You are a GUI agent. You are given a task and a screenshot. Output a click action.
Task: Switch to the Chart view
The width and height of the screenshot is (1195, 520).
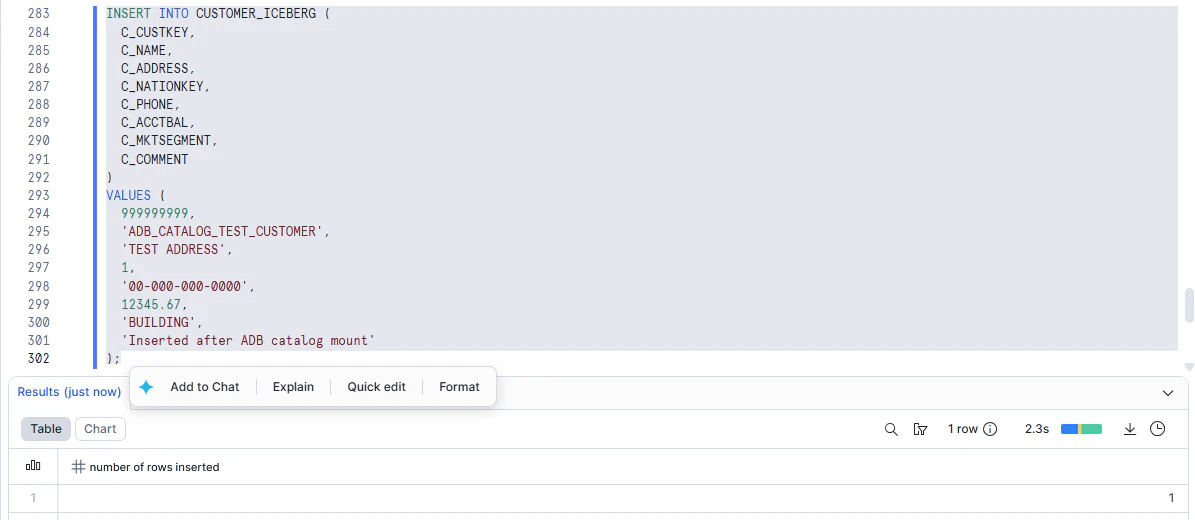tap(101, 429)
